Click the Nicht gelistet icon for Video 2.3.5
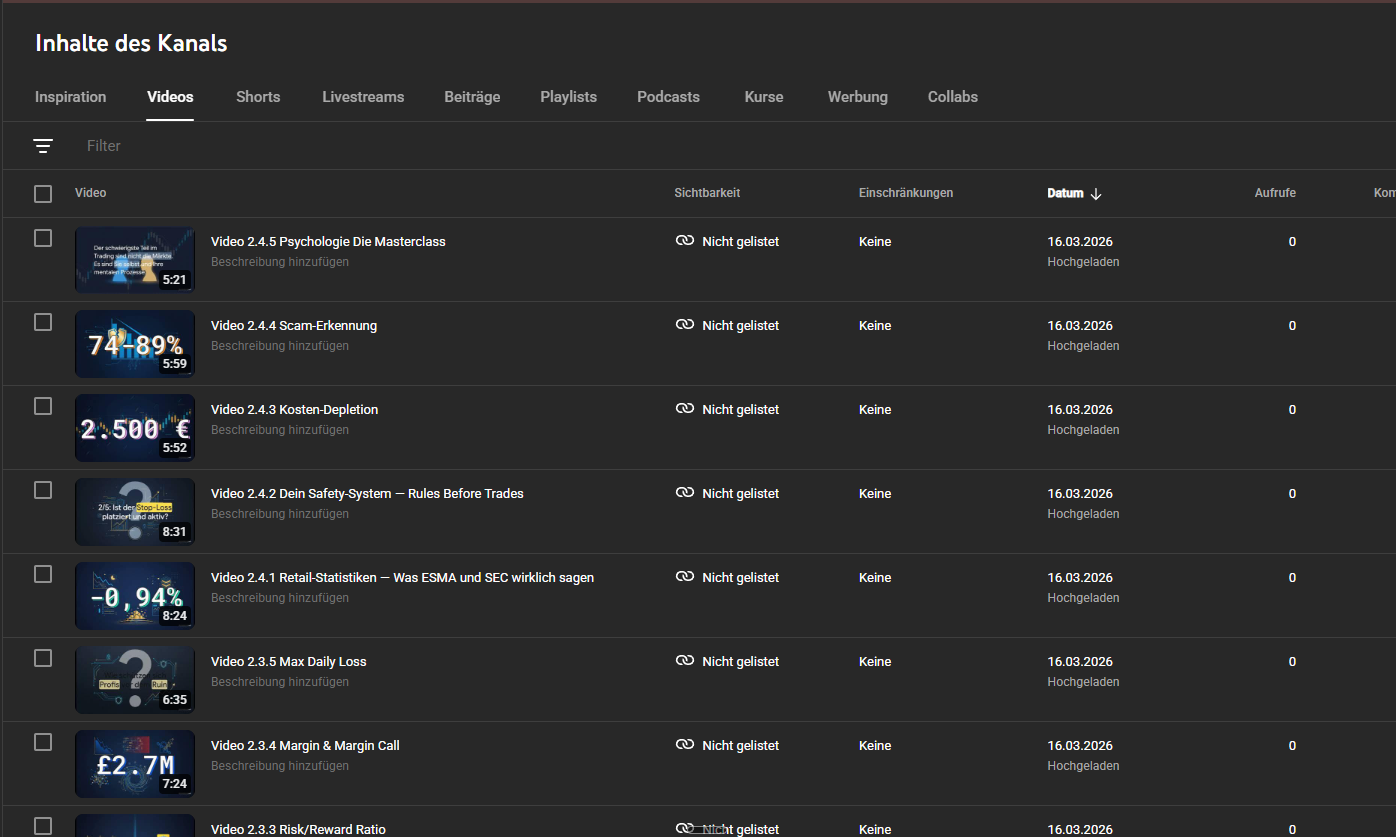Screen dimensions: 1396x837 point(685,661)
